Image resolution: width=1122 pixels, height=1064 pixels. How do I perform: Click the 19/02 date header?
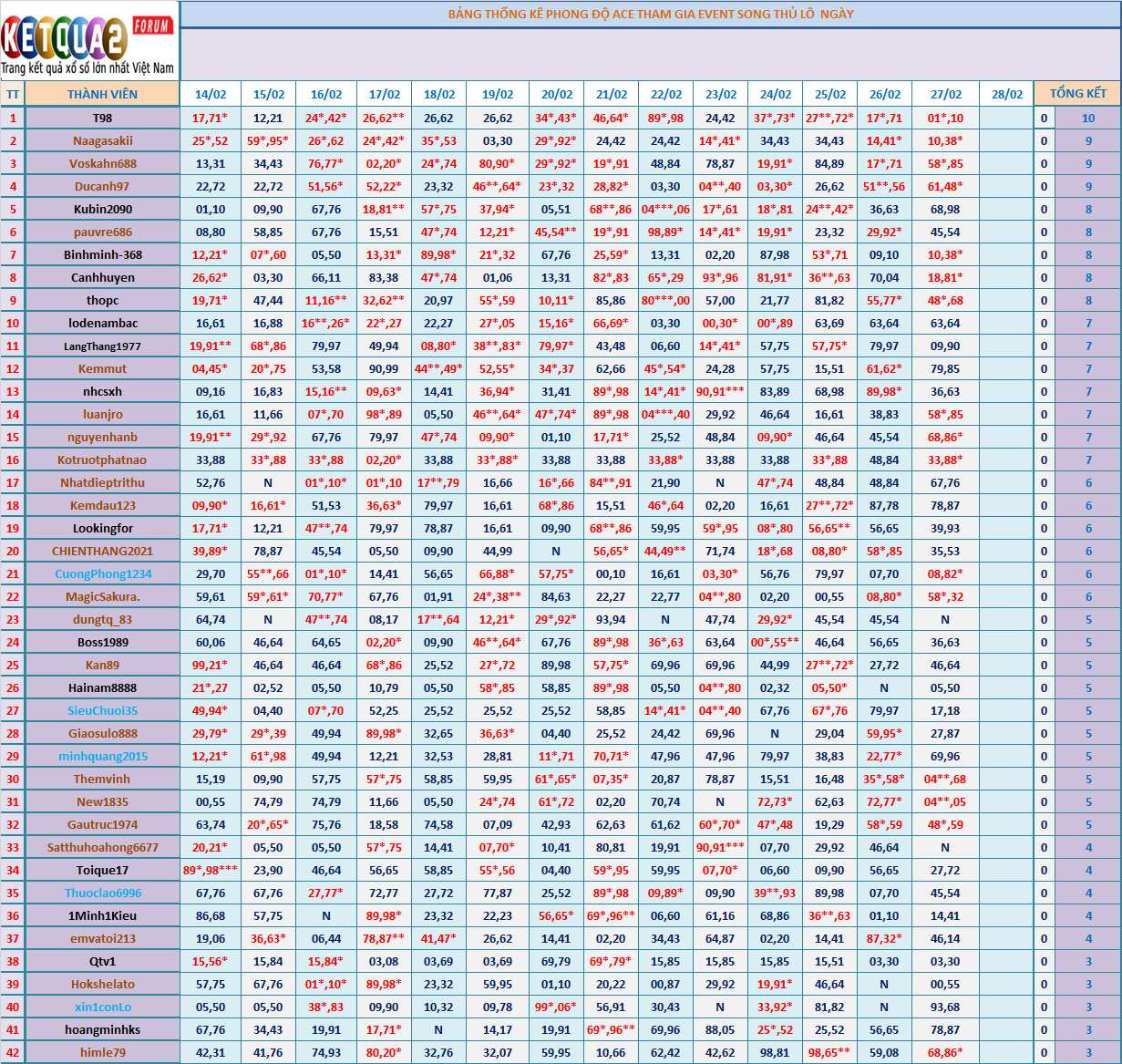(498, 94)
